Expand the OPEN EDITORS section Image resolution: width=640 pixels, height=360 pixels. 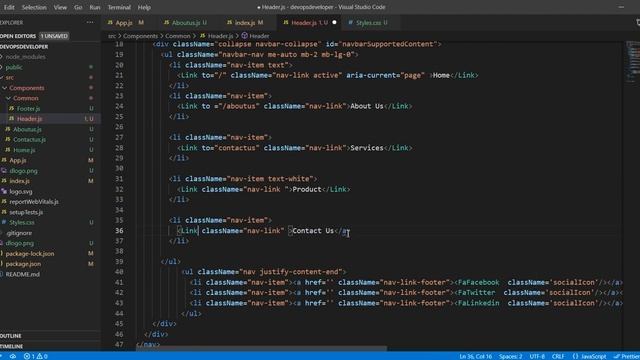point(18,36)
